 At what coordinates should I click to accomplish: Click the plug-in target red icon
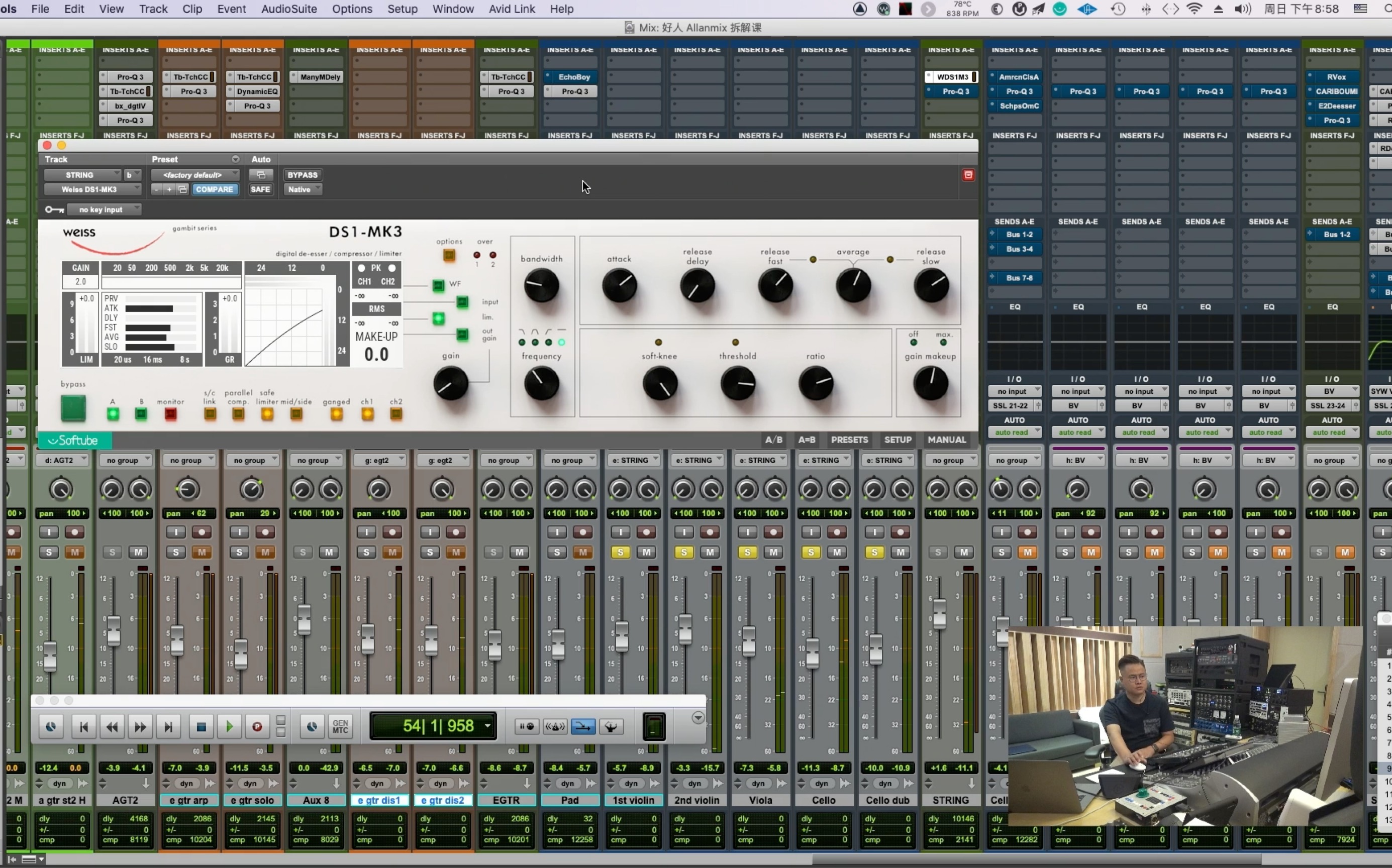tap(968, 174)
